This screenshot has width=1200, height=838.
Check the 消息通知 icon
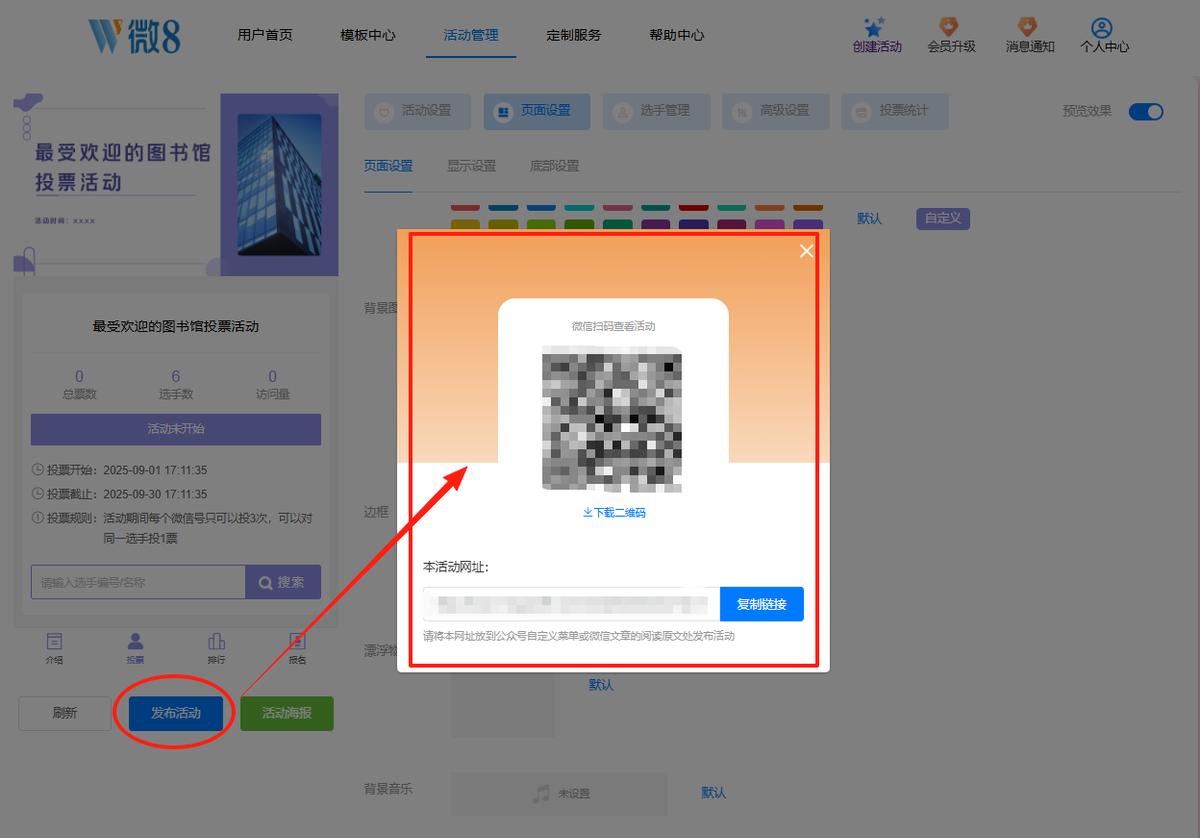click(x=1027, y=27)
